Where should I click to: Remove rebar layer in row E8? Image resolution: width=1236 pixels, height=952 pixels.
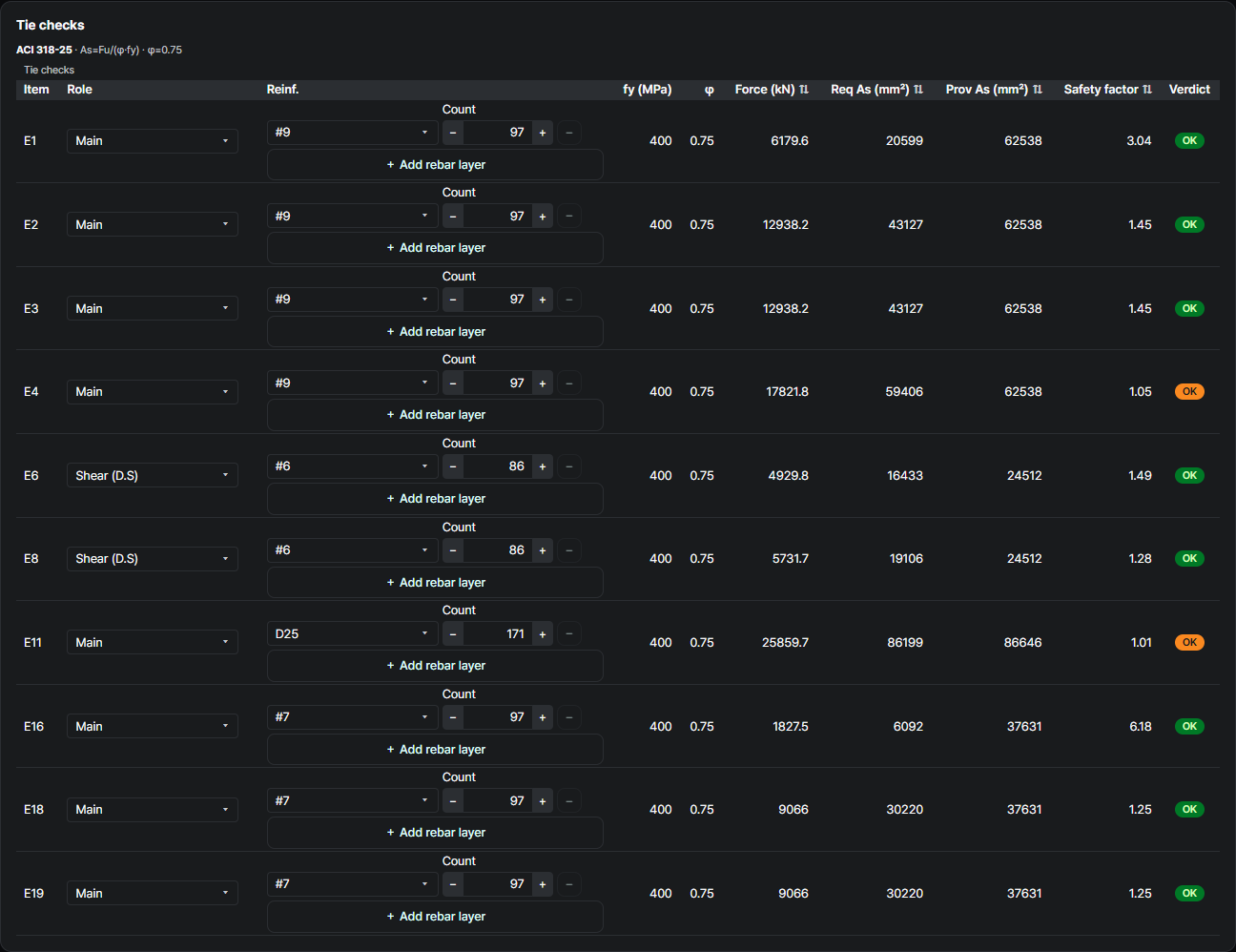pos(569,550)
